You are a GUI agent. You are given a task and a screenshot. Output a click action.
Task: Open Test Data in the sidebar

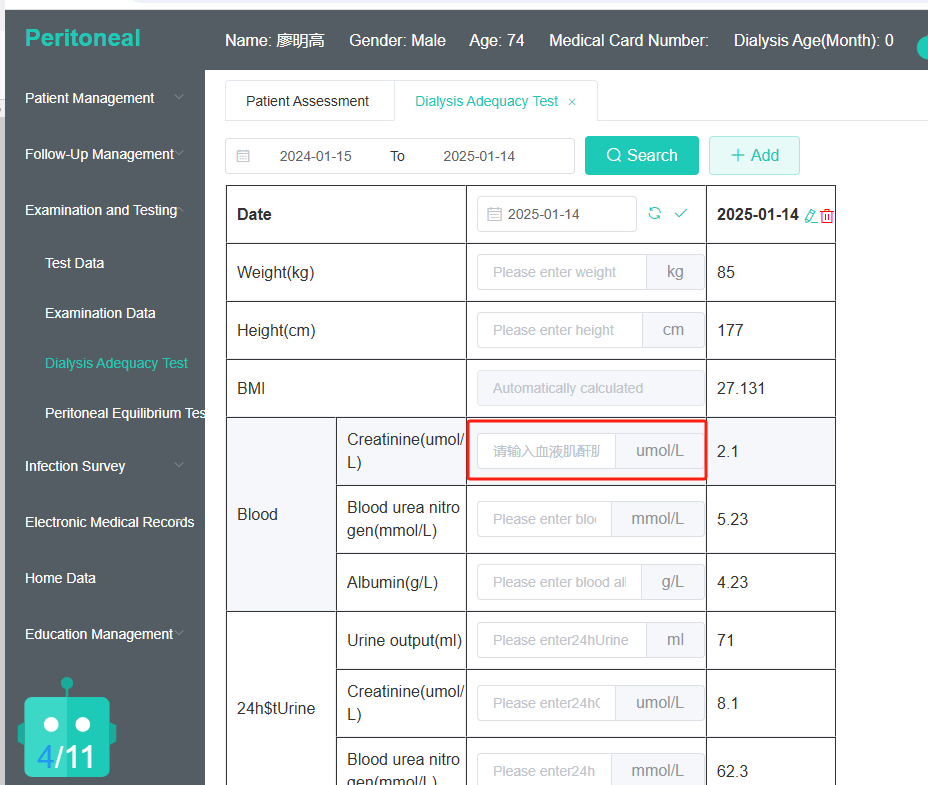(x=75, y=263)
